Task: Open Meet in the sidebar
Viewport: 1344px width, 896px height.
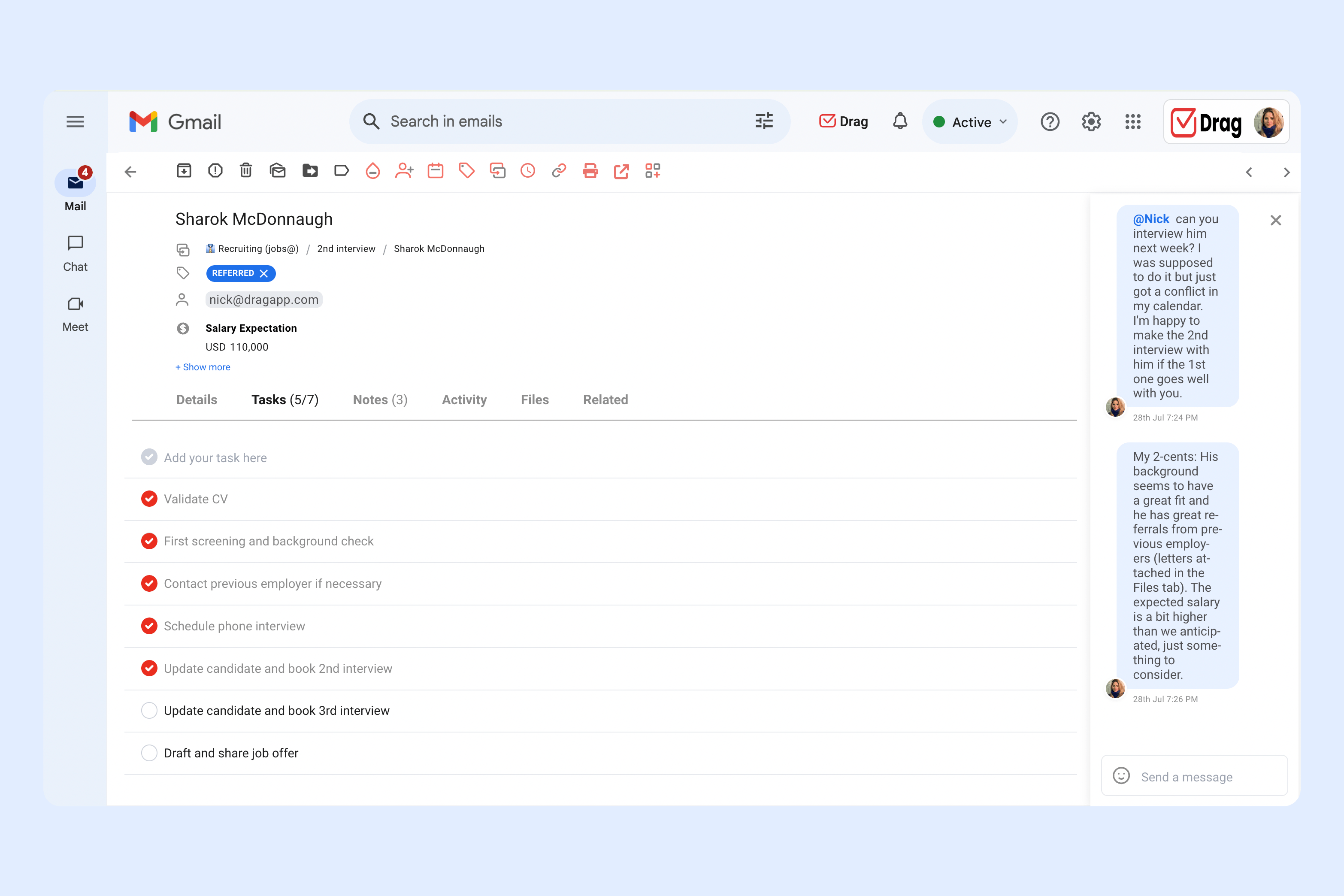Action: [76, 314]
